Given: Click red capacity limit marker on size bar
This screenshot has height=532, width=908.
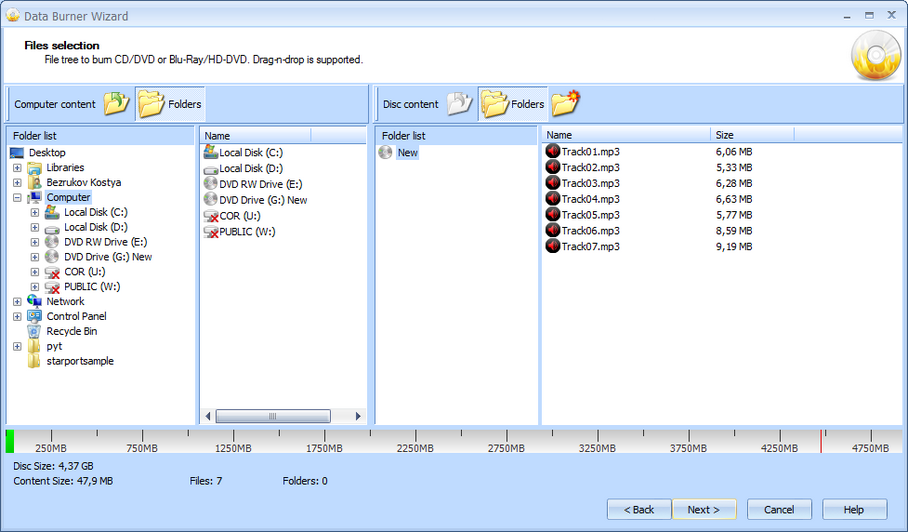Looking at the screenshot, I should pyautogui.click(x=821, y=441).
